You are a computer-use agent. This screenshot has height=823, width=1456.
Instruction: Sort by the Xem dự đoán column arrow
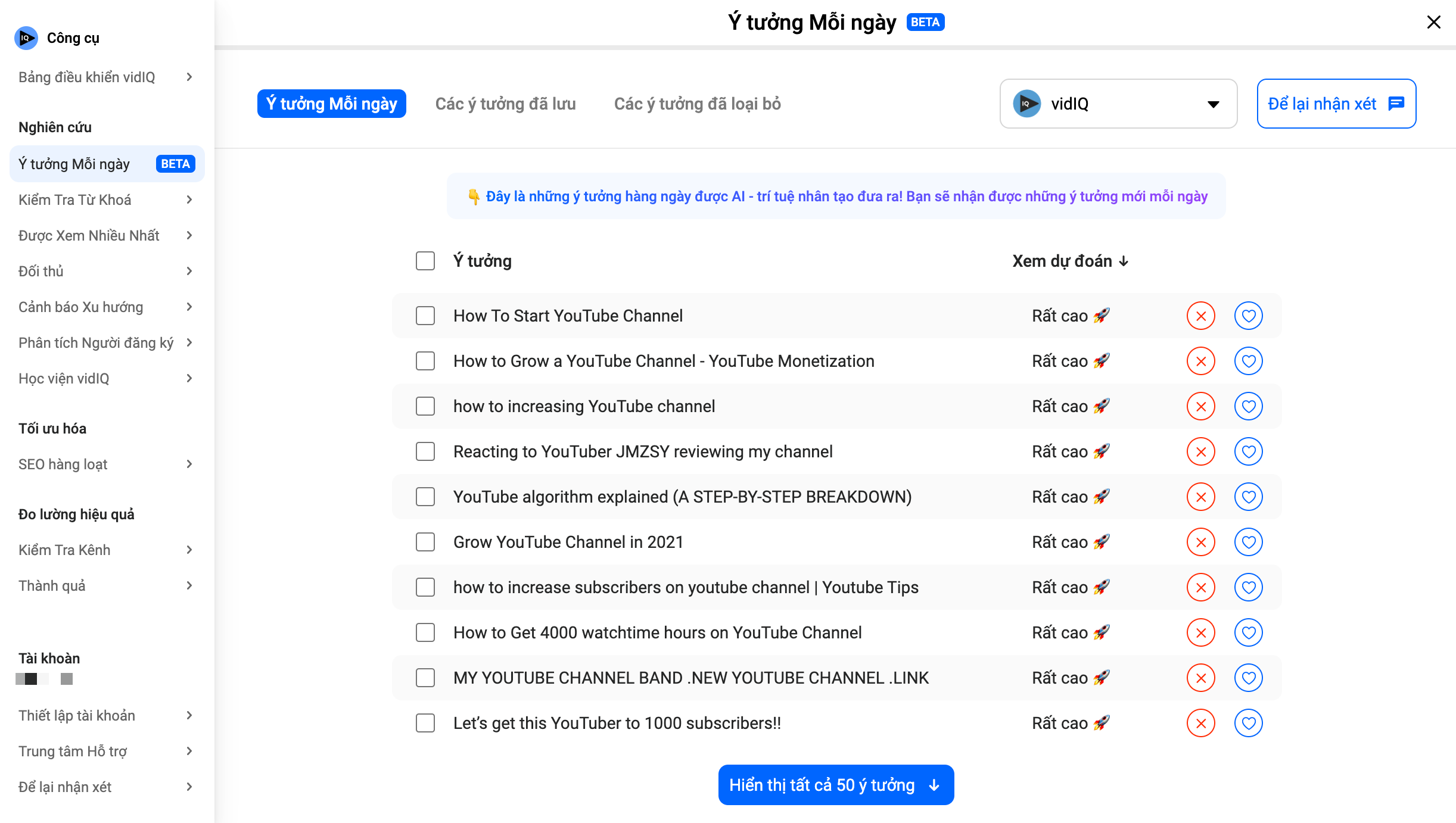1124,261
